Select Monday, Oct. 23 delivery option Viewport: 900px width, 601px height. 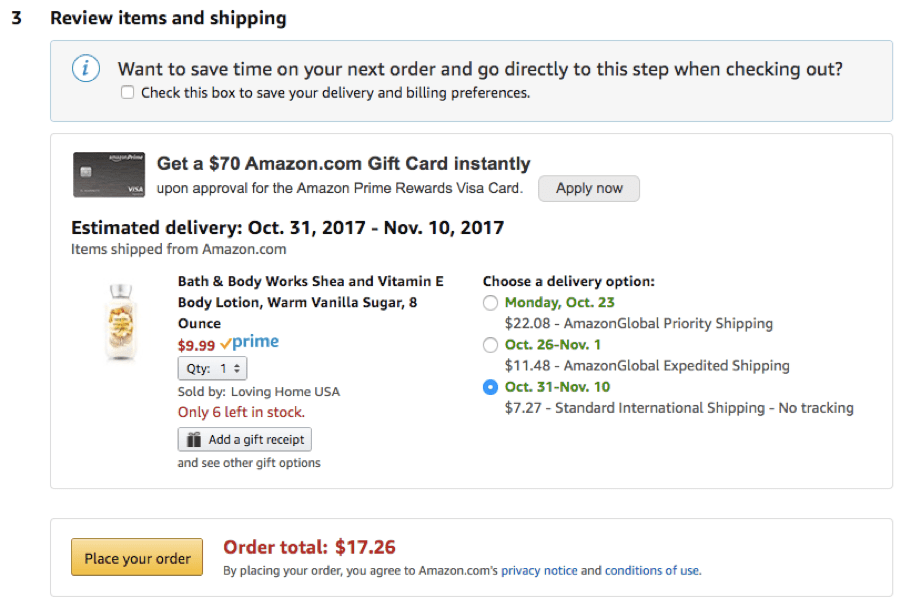pyautogui.click(x=490, y=302)
